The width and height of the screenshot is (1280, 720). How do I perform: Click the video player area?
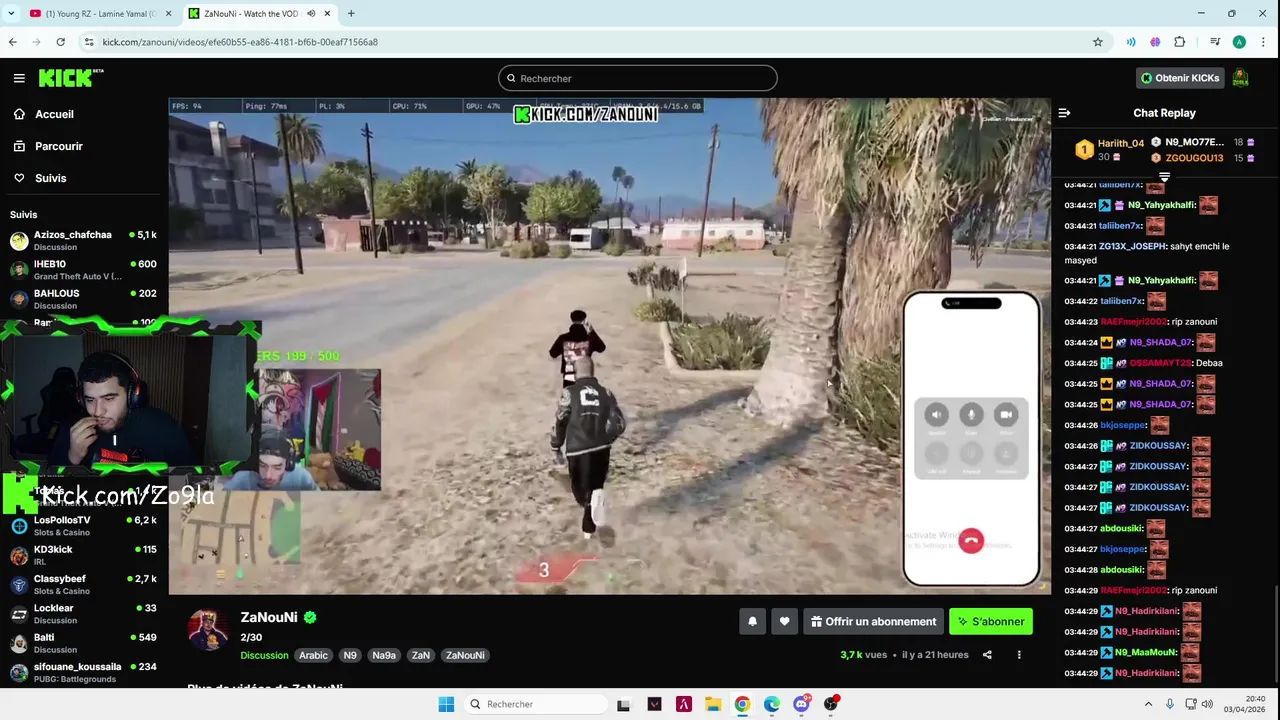click(x=609, y=346)
